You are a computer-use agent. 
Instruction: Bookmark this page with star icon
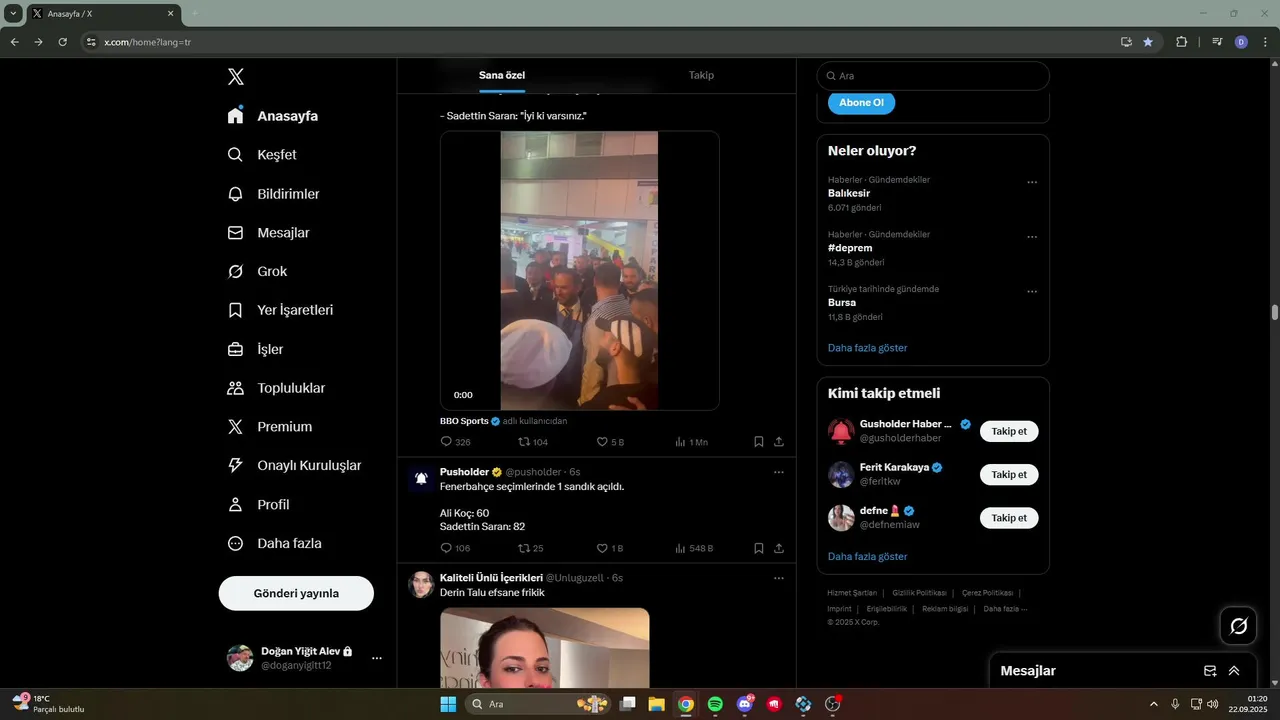point(1148,42)
